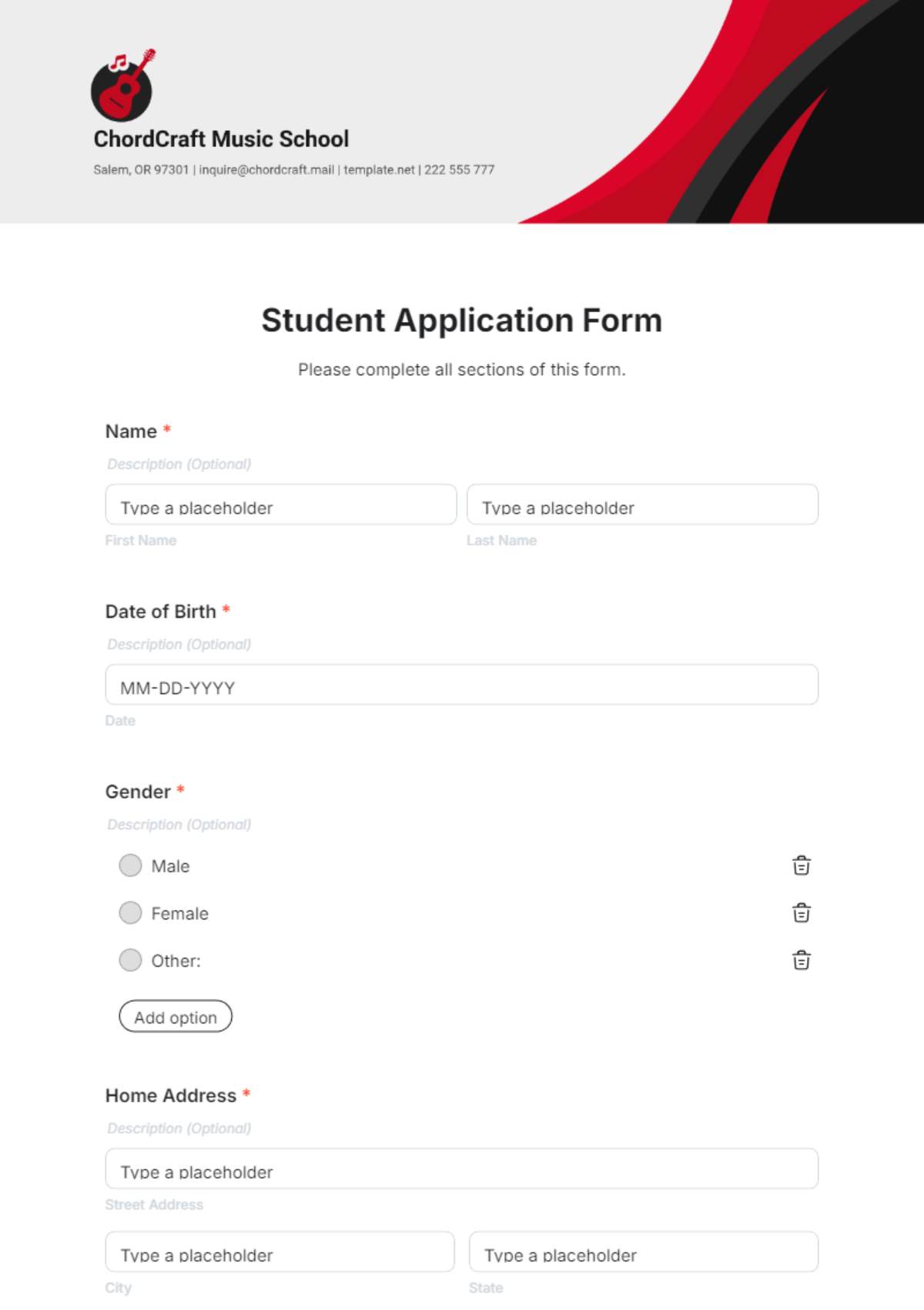Select the Male radio button
The height and width of the screenshot is (1310, 924).
point(131,866)
